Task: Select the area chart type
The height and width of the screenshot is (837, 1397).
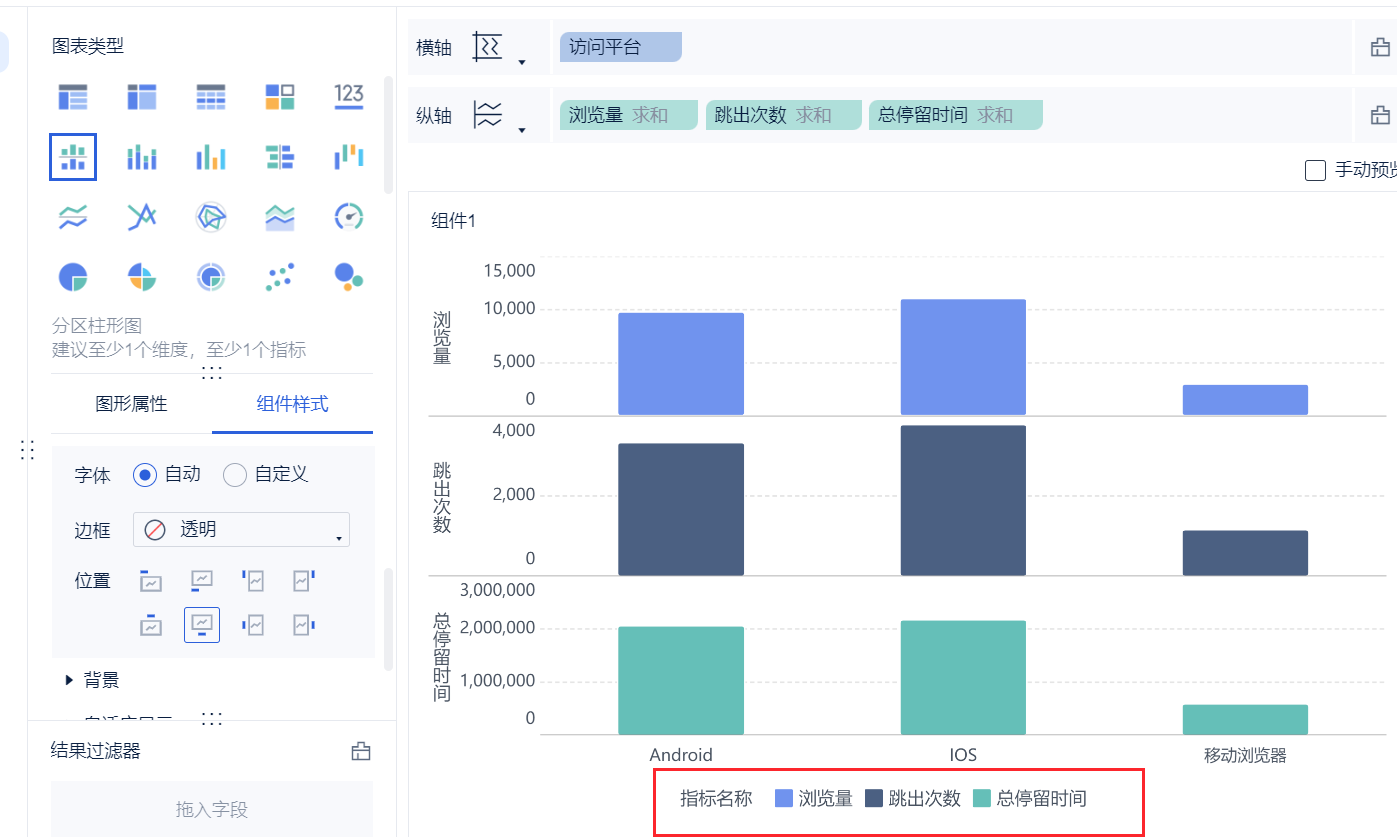Action: point(280,217)
